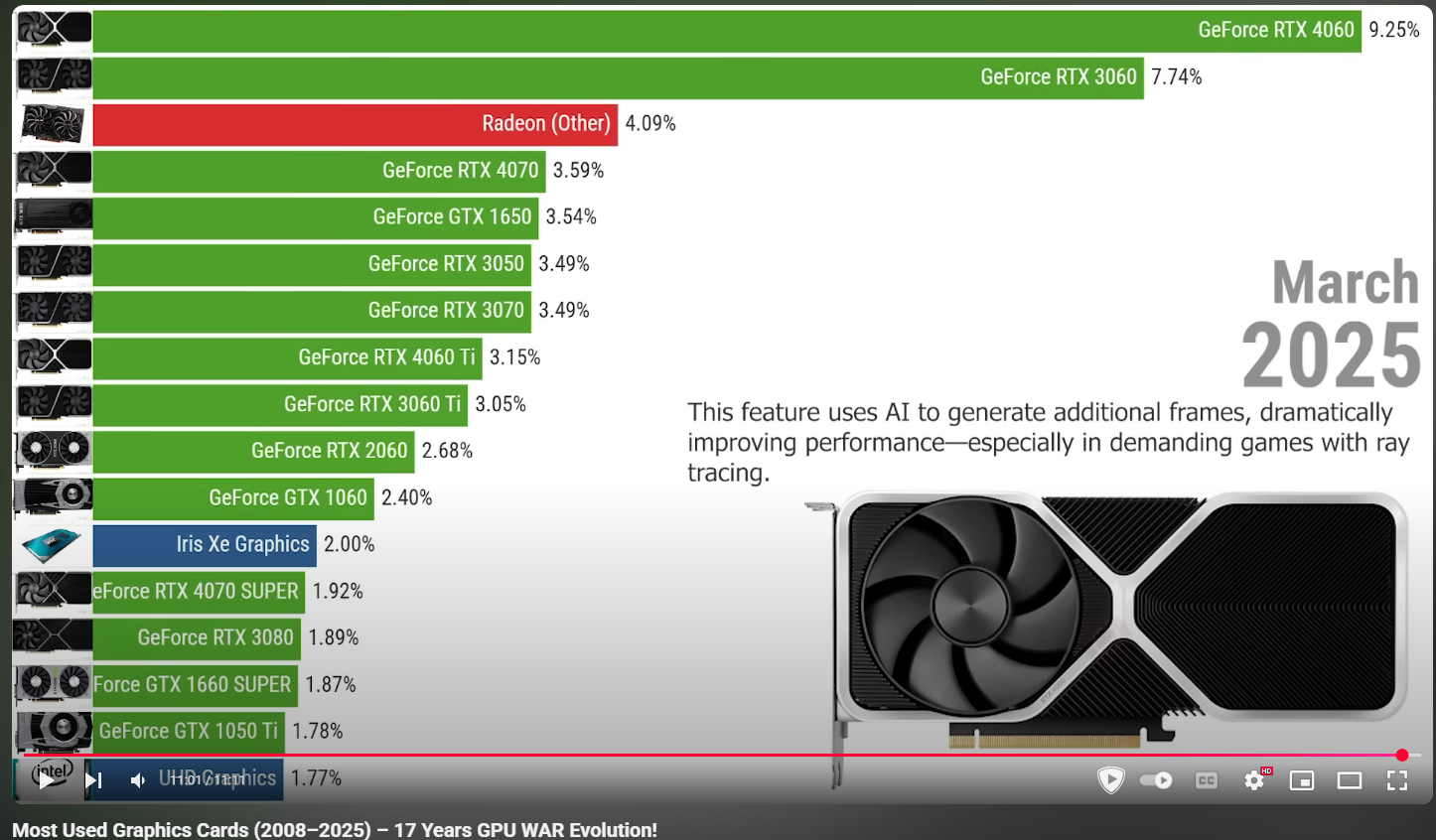Click the '9.25%' value
The height and width of the screenshot is (840, 1436).
click(1394, 30)
